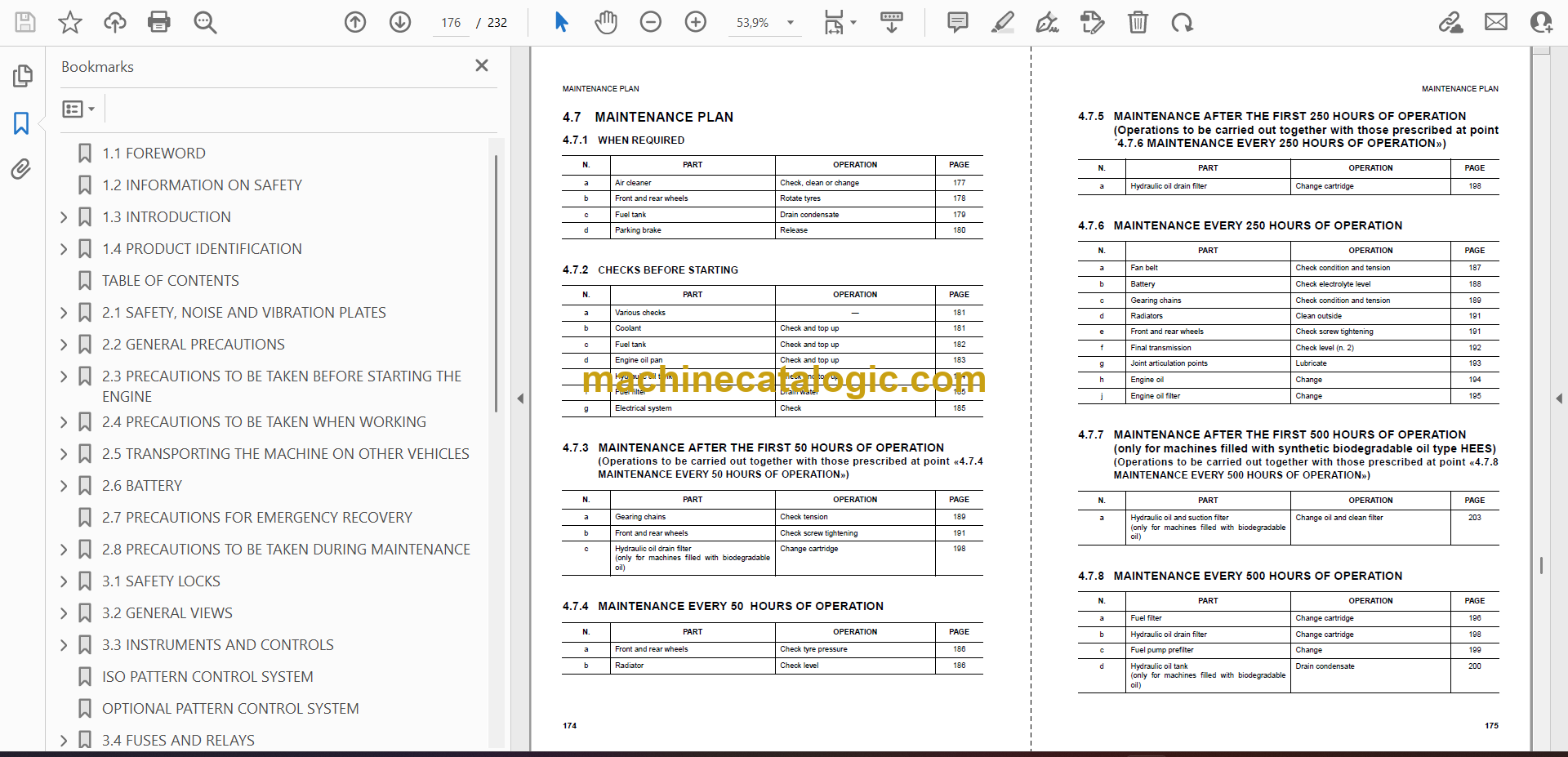
Task: Toggle the Bookmarks panel icon
Action: pyautogui.click(x=21, y=123)
